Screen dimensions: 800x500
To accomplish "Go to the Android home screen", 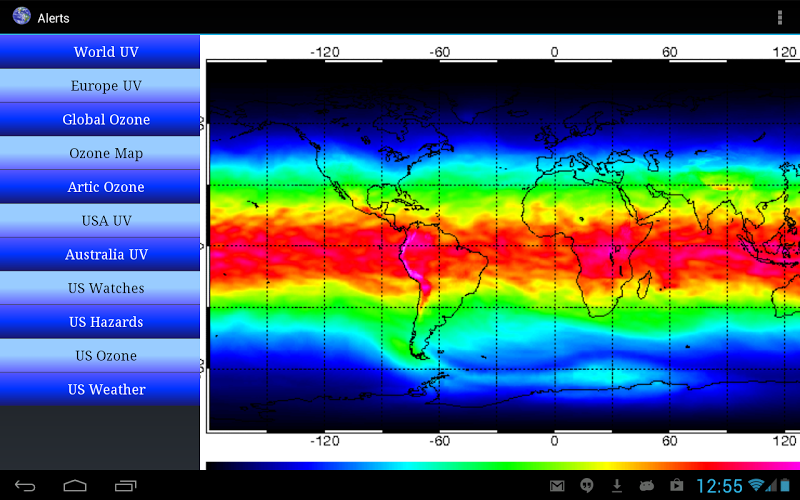I will click(75, 486).
